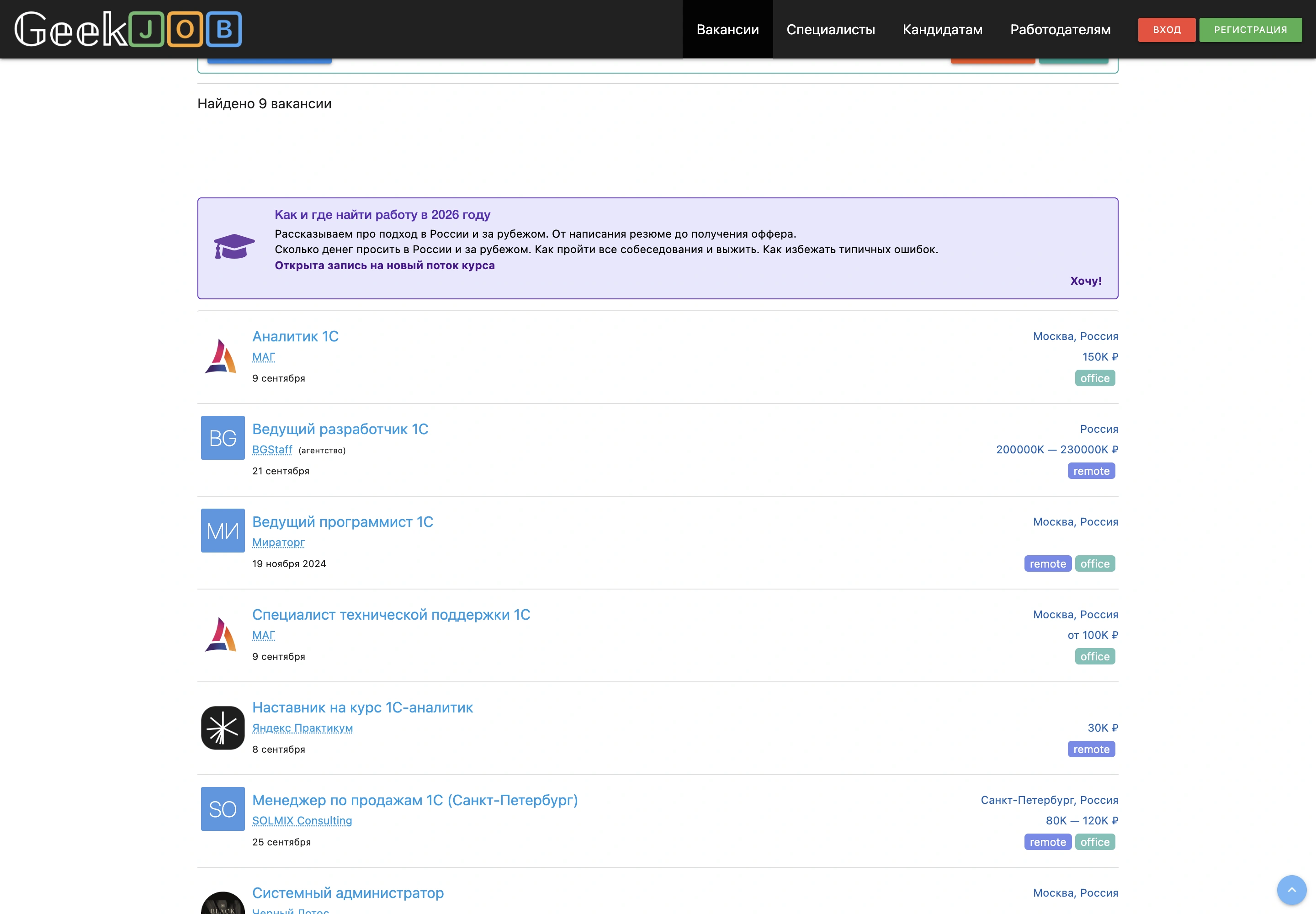Click the salary '150K ₽'
Image resolution: width=1316 pixels, height=914 pixels.
(1100, 357)
